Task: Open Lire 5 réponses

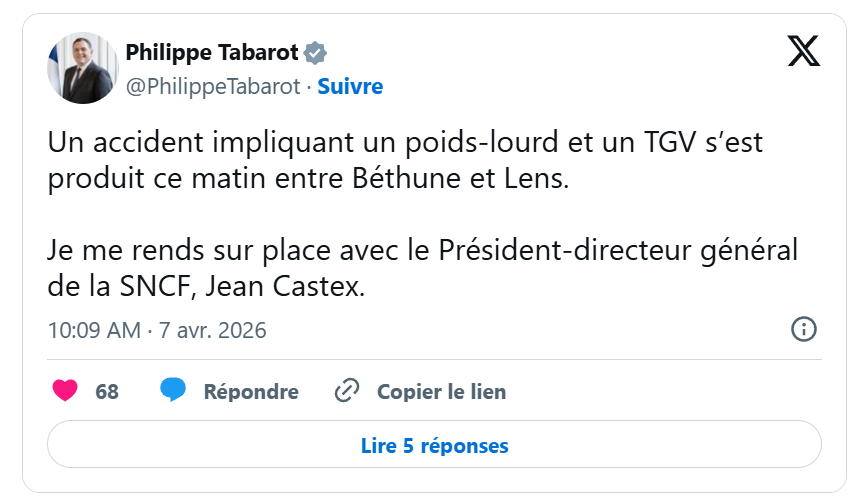Action: click(x=434, y=445)
